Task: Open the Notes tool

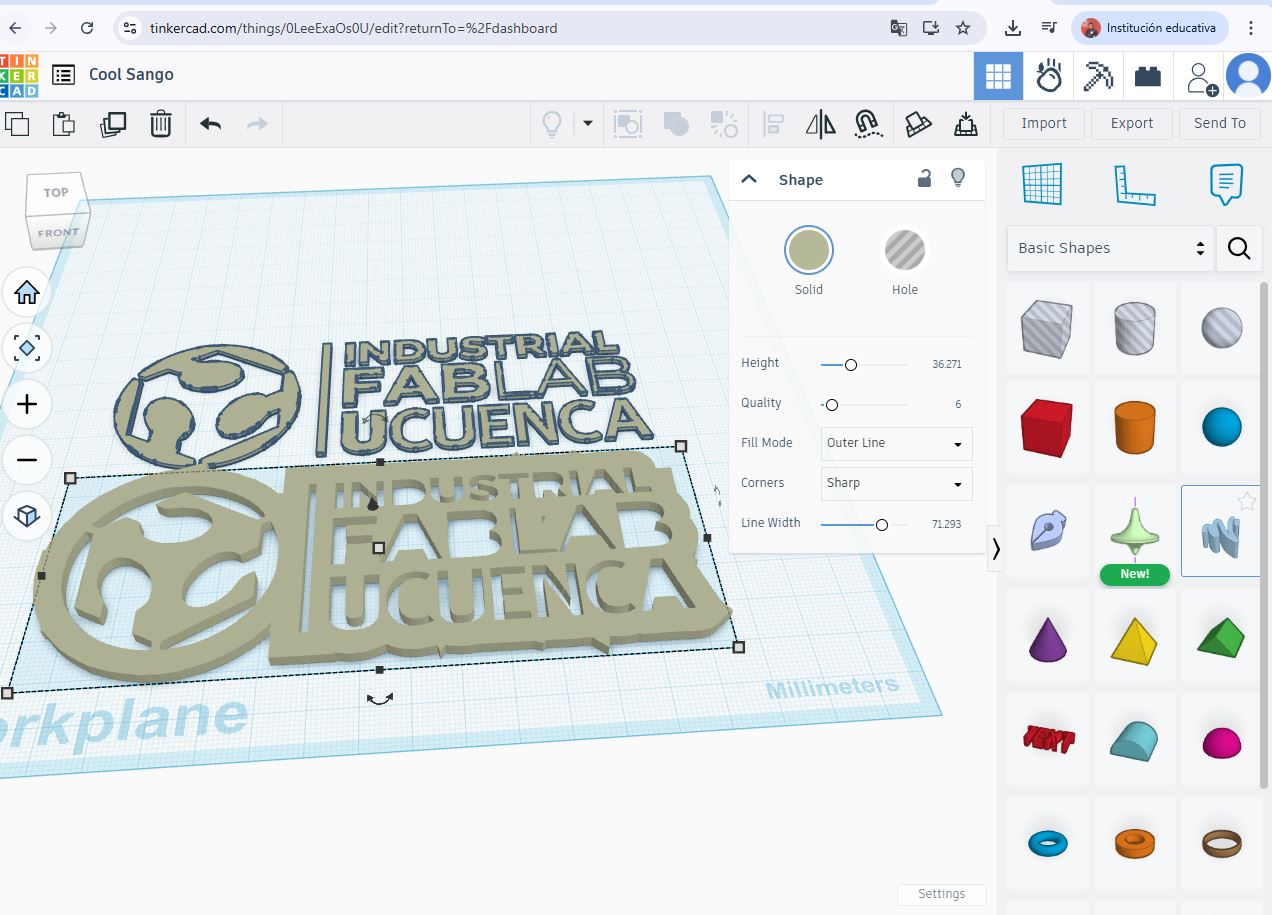Action: [1226, 184]
